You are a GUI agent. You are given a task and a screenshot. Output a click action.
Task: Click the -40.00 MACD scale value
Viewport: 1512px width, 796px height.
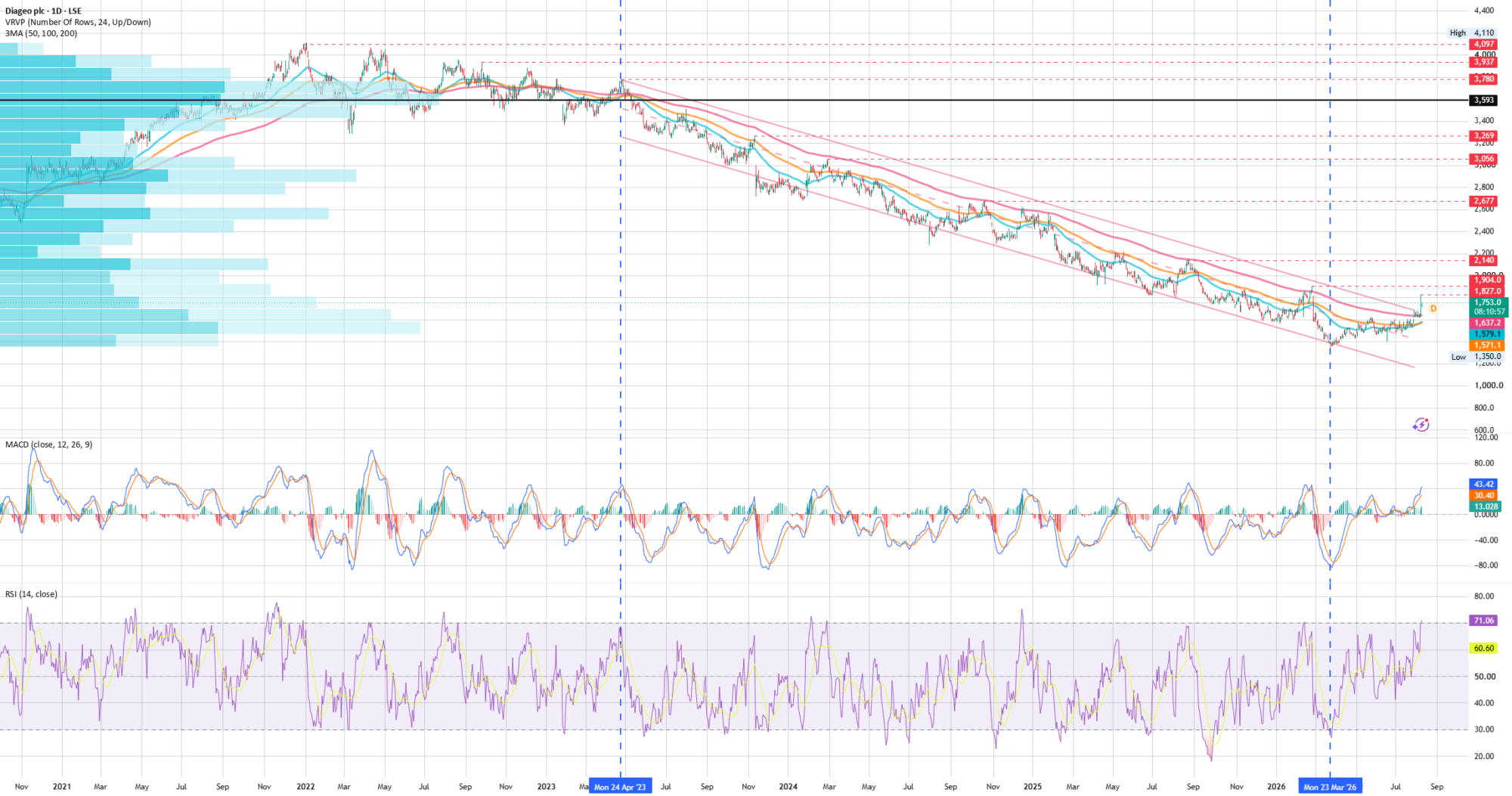(x=1485, y=540)
